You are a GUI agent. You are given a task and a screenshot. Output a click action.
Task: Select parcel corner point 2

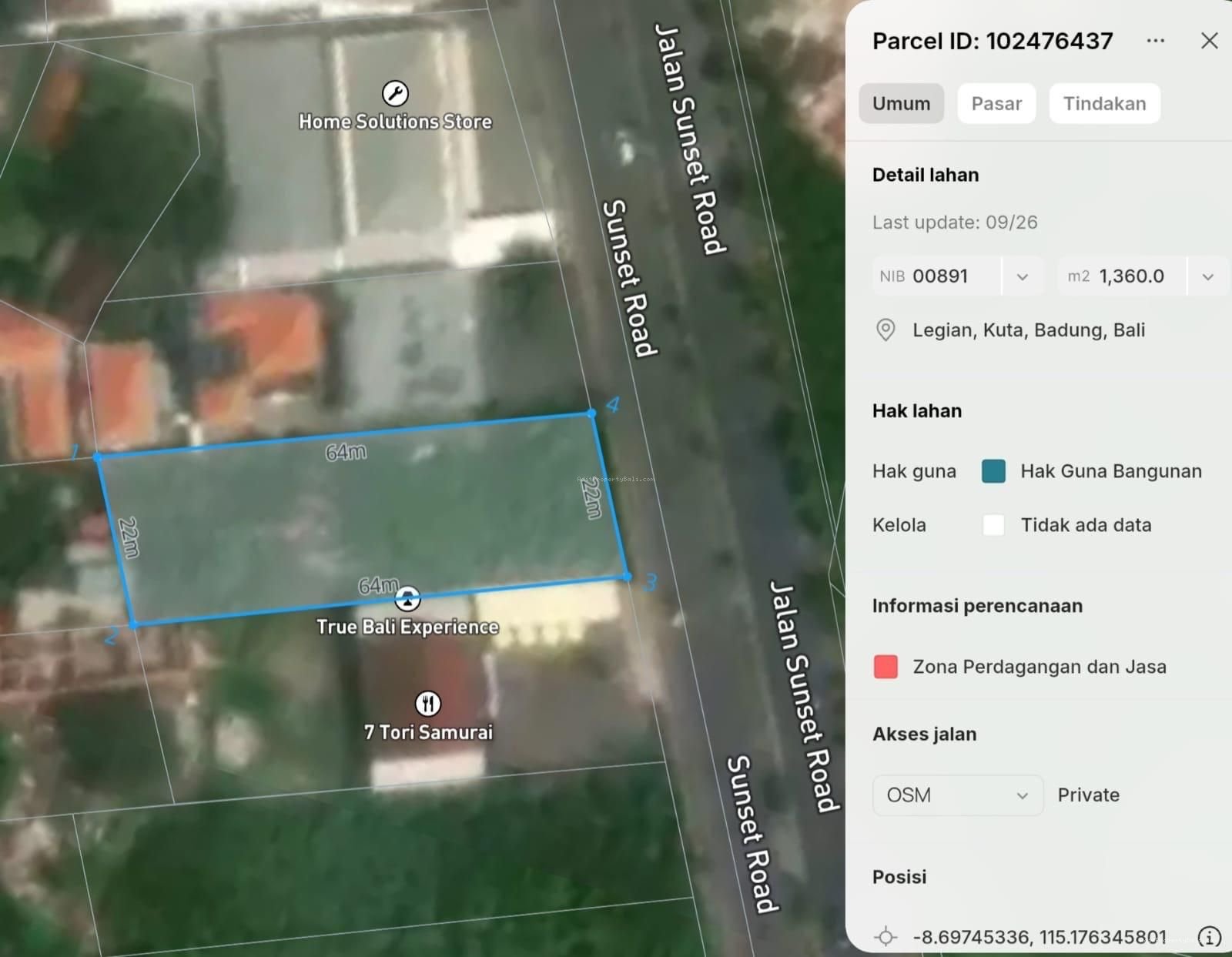click(x=134, y=624)
